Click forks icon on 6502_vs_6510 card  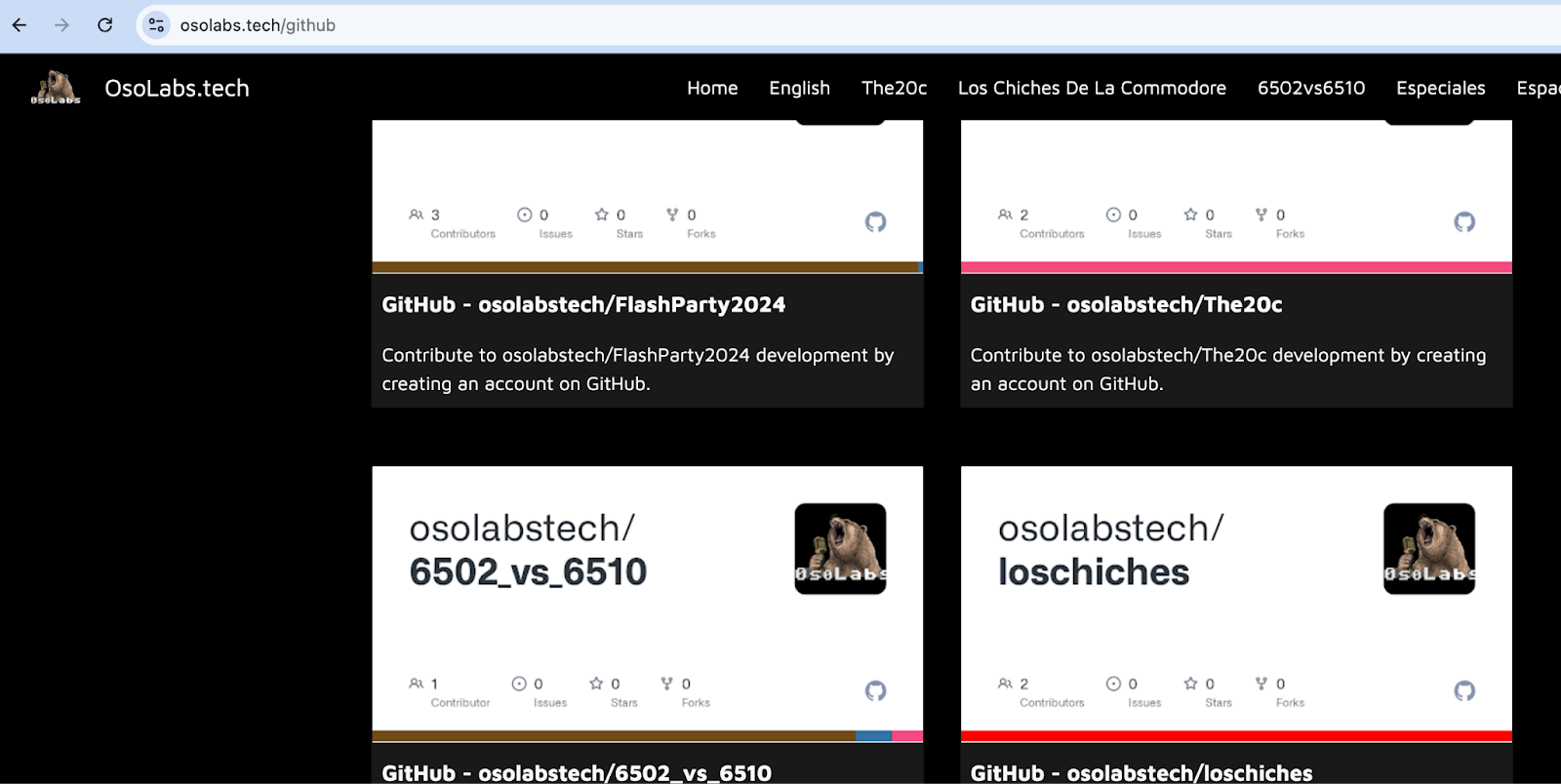coord(667,684)
